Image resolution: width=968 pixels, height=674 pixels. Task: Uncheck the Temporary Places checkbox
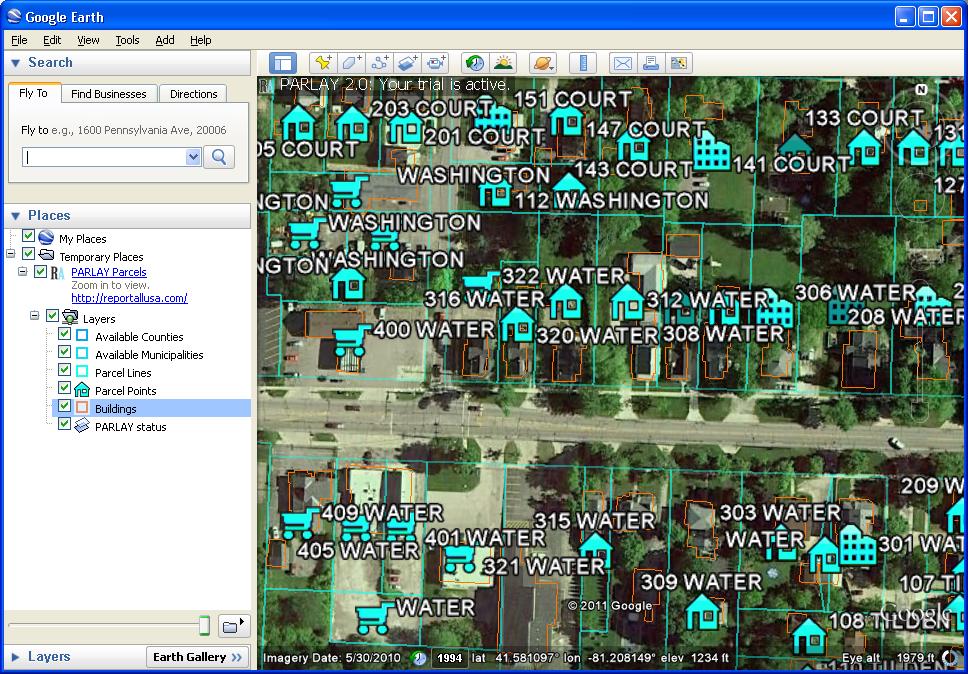(28, 254)
